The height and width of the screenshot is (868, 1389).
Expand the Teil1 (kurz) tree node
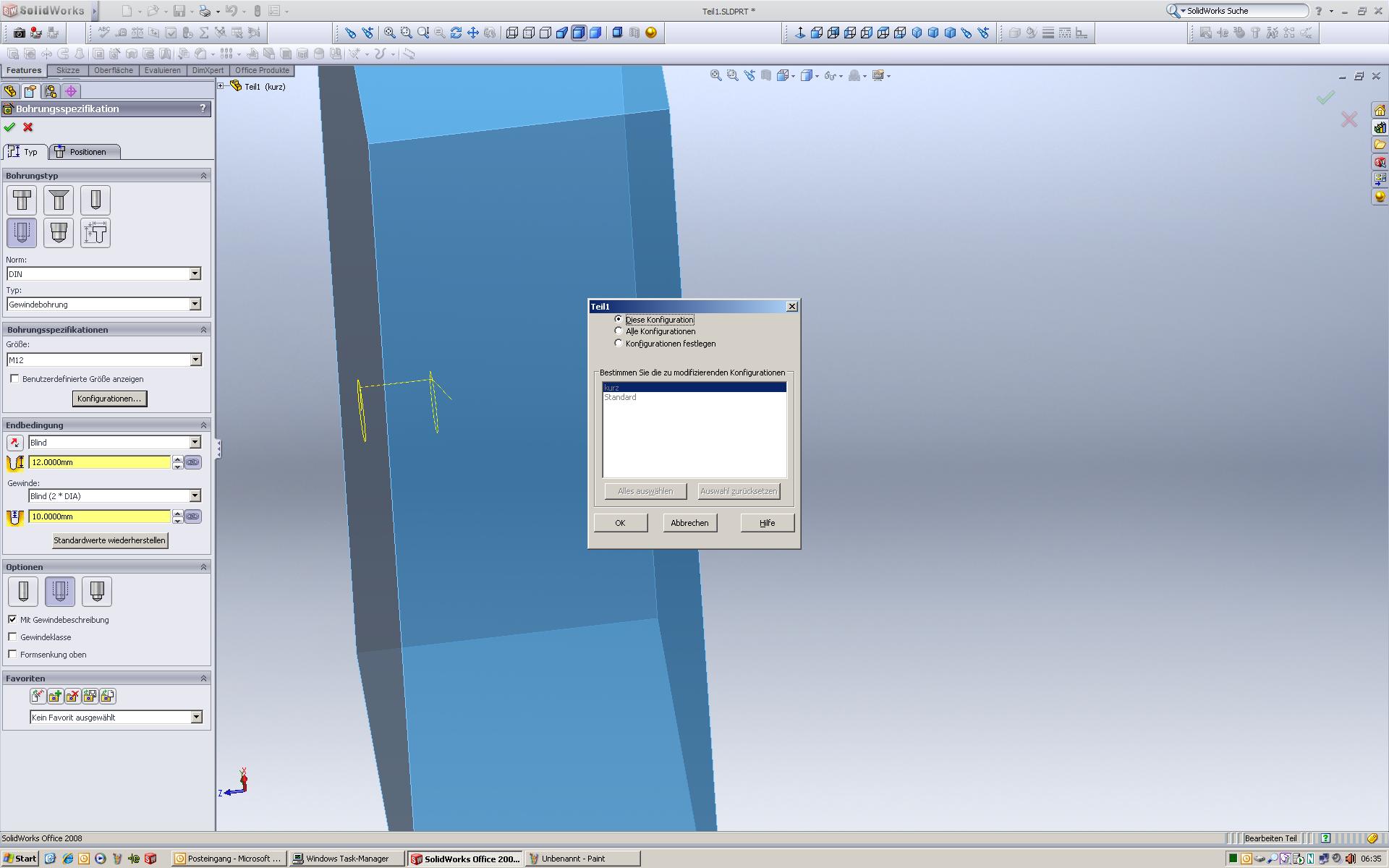[221, 86]
